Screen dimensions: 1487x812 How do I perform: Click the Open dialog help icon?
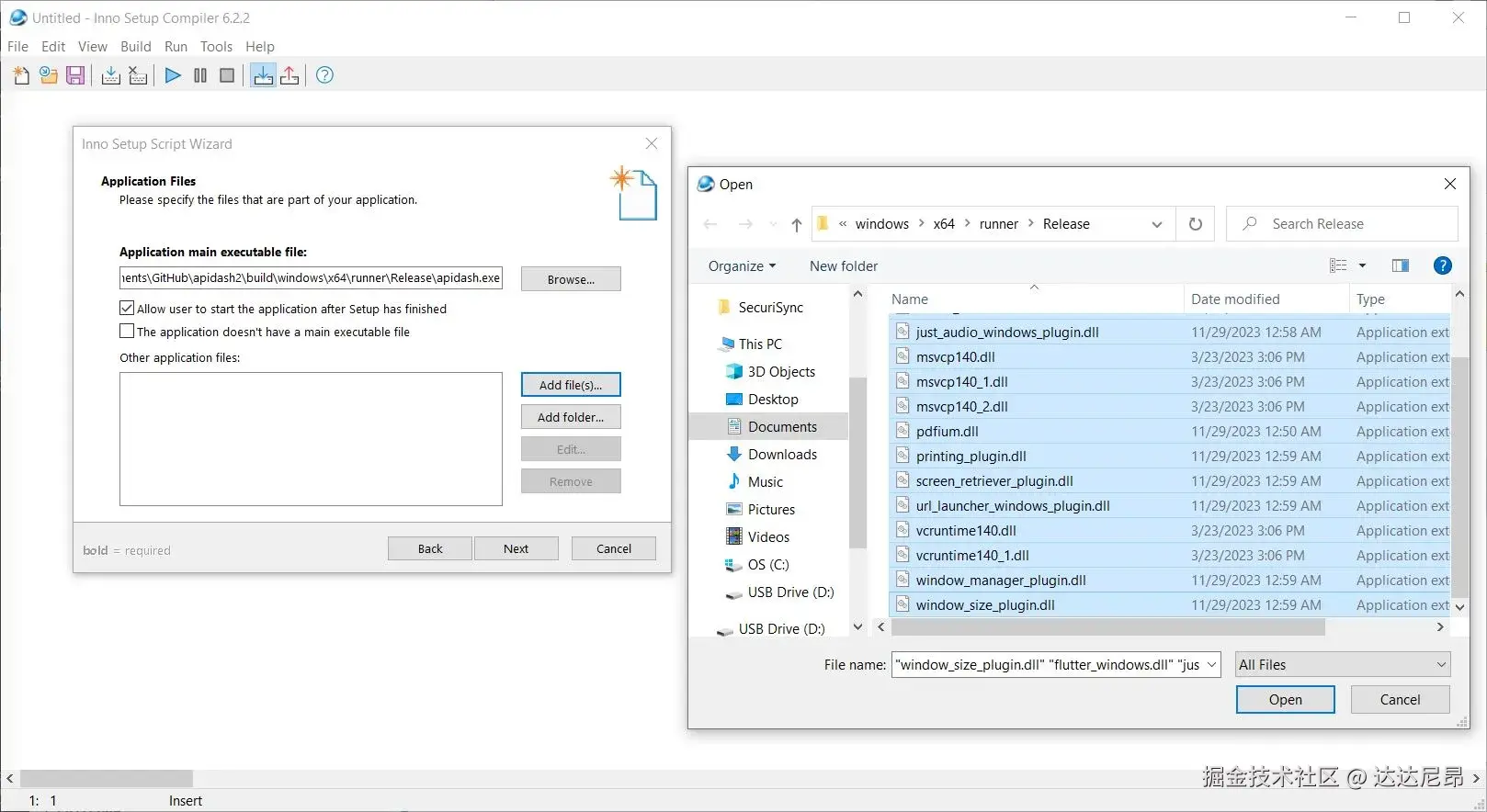tap(1443, 265)
